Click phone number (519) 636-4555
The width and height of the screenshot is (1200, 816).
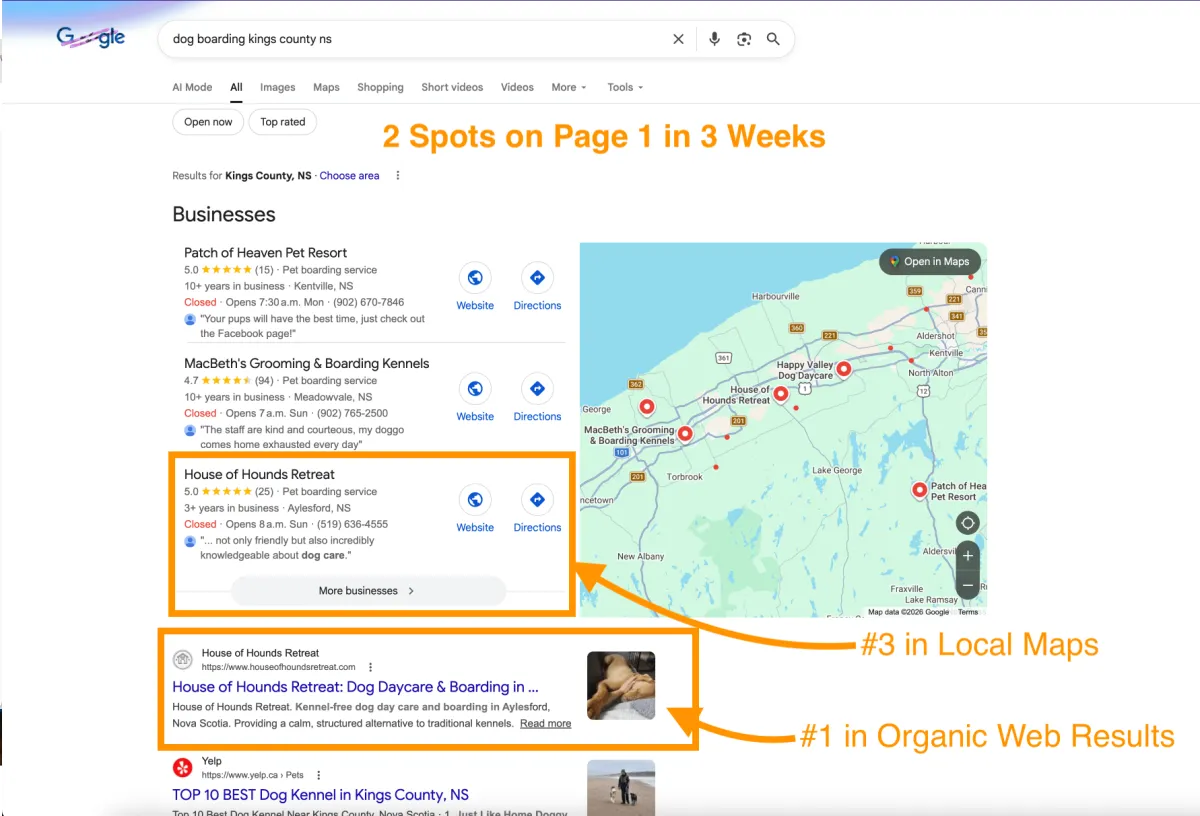[351, 524]
